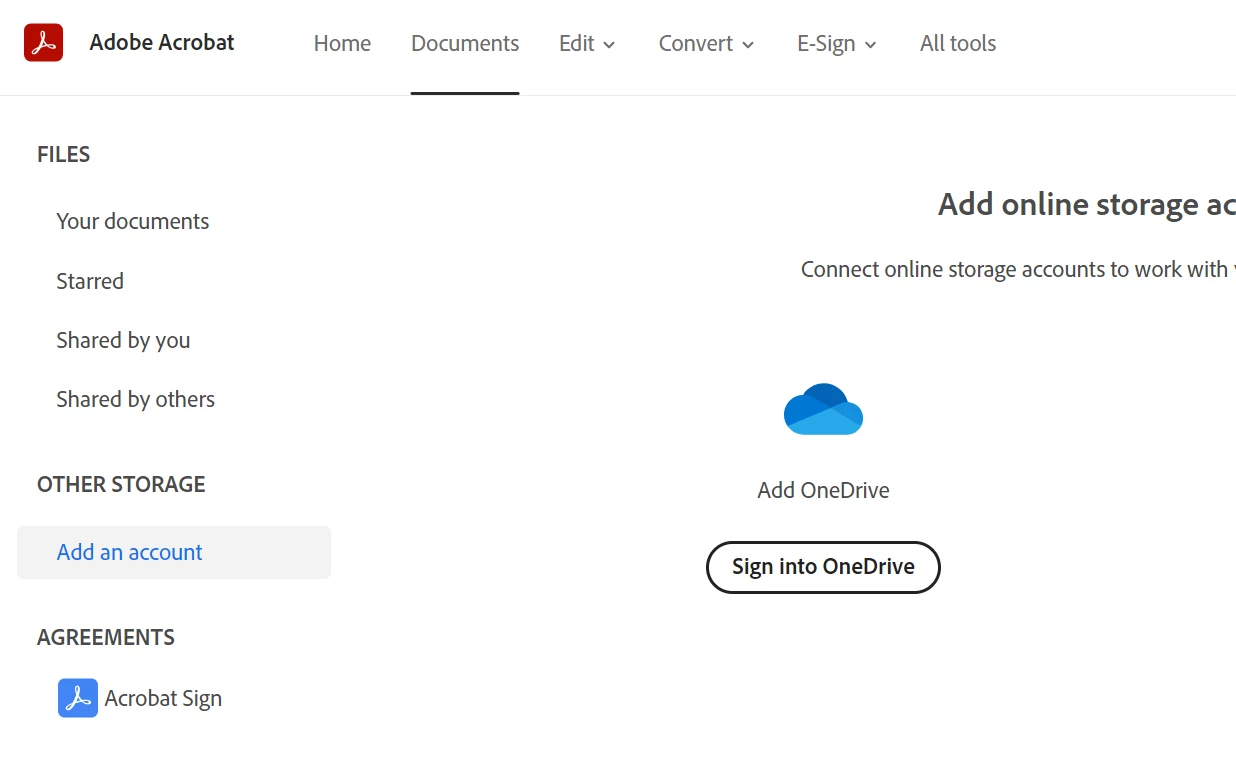The width and height of the screenshot is (1236, 766).
Task: Click the OneDrive cloud icon
Action: [x=823, y=409]
